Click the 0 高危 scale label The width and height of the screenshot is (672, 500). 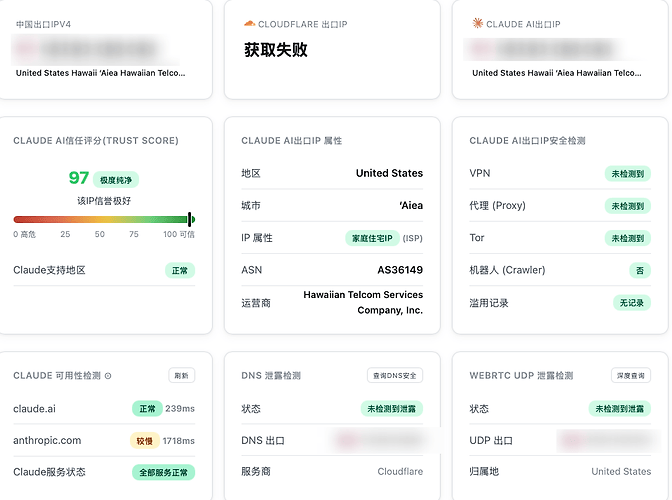[x=24, y=234]
